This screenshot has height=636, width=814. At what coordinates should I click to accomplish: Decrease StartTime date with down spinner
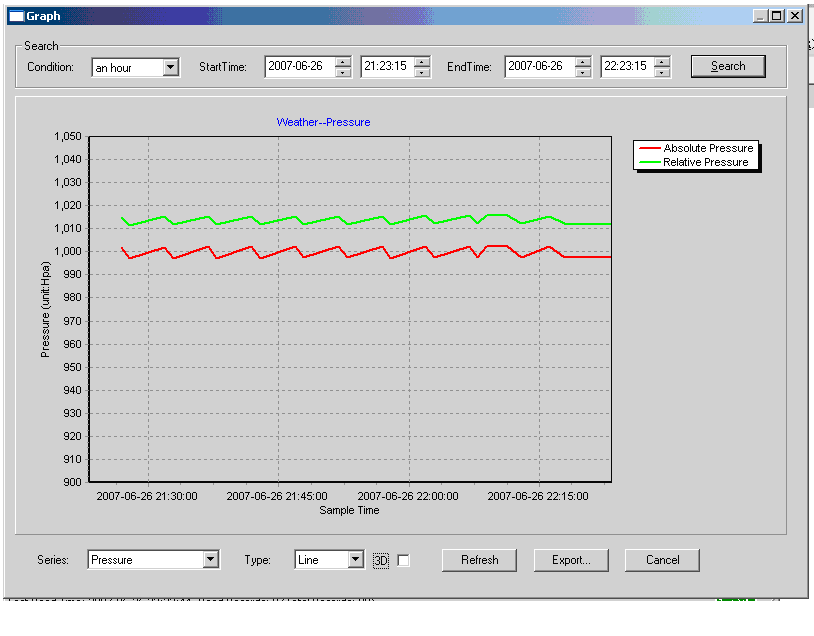[x=343, y=72]
